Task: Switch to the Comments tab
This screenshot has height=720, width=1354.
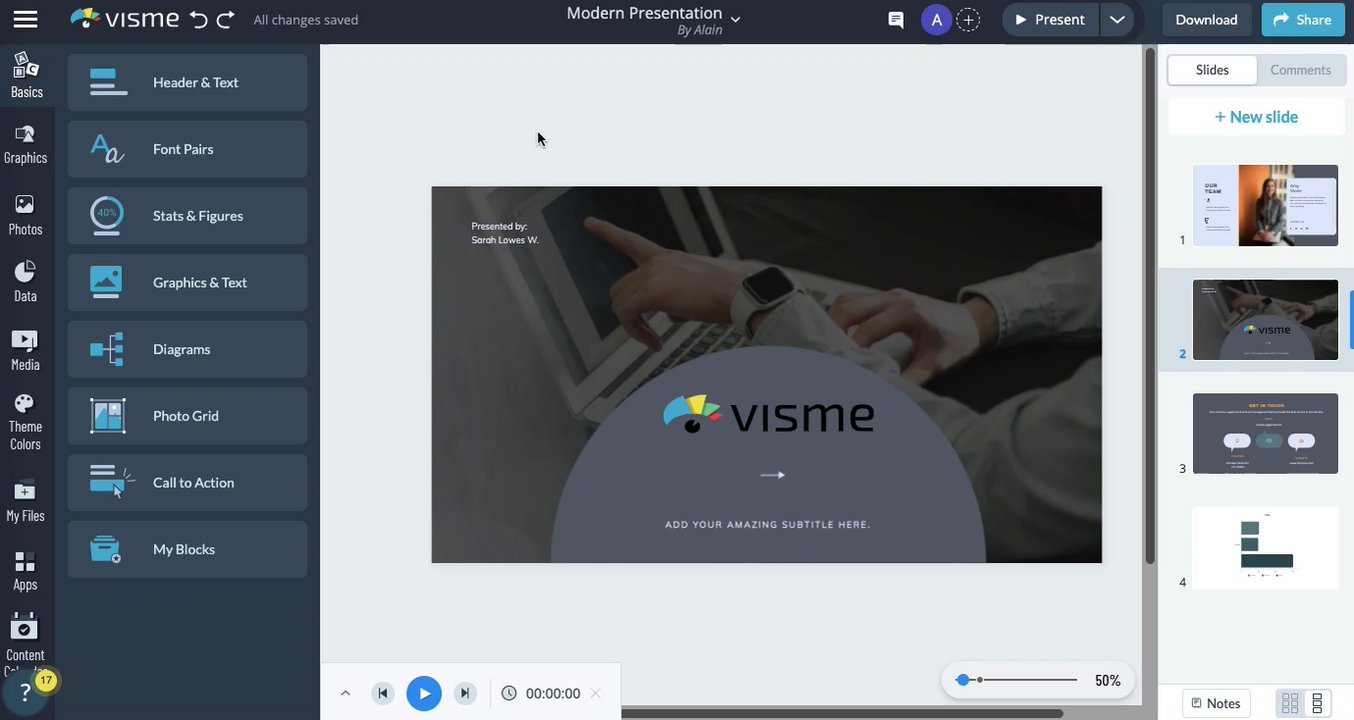Action: (x=1300, y=70)
